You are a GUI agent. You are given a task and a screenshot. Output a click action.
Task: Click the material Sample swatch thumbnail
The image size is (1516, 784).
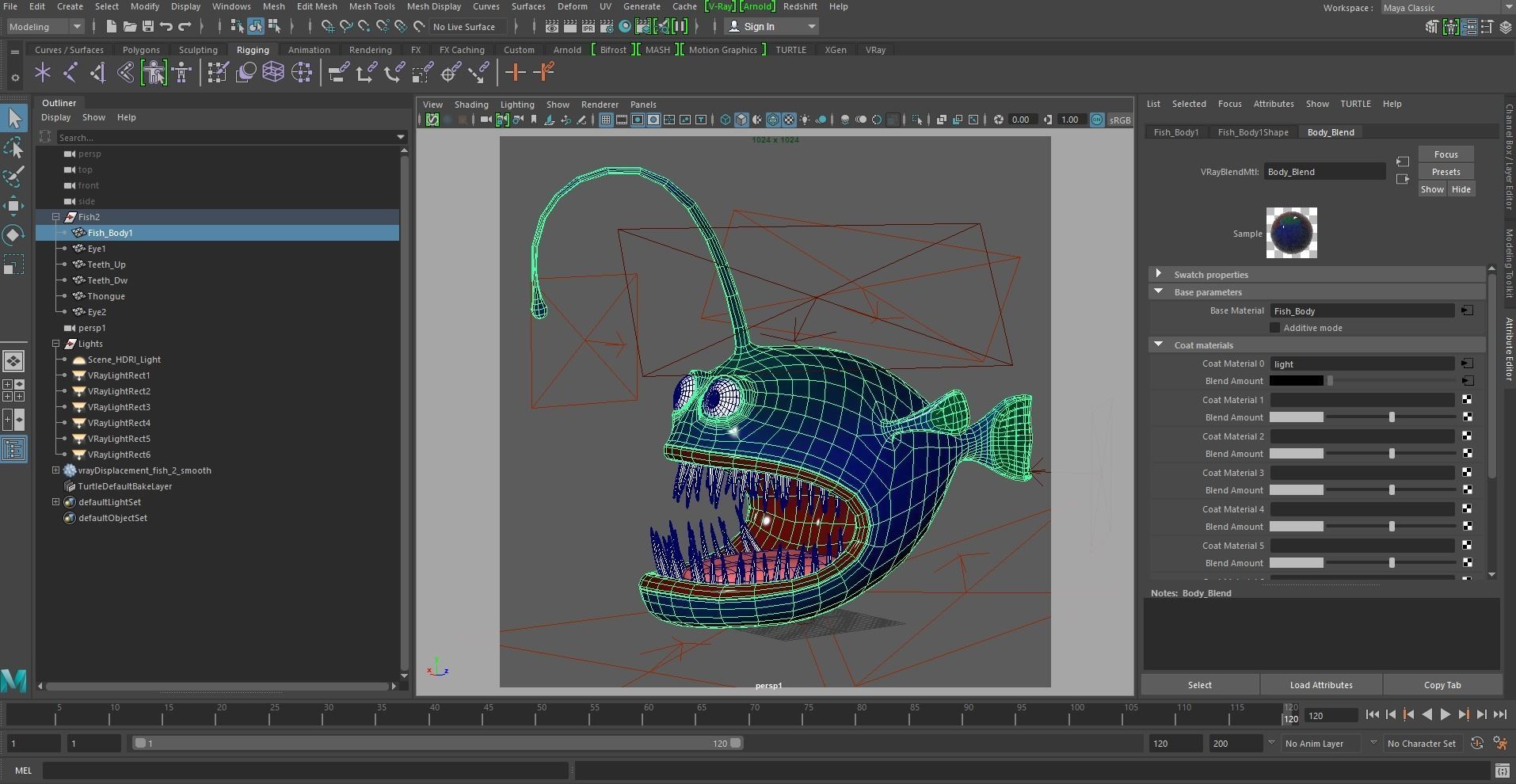(x=1291, y=233)
